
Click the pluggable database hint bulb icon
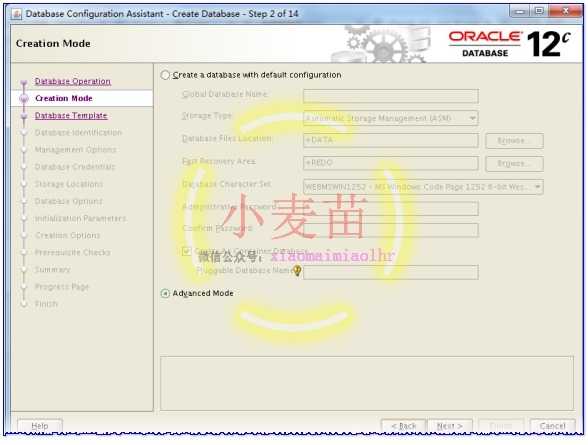click(x=297, y=270)
